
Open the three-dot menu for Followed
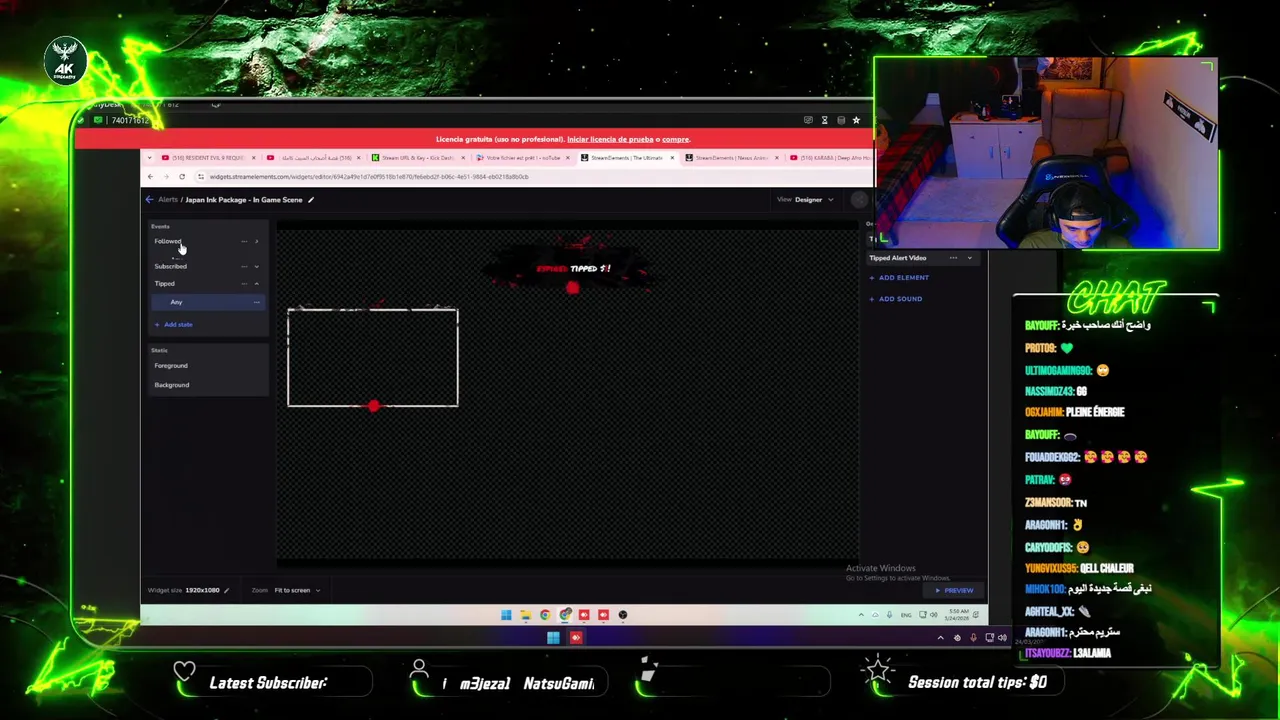coord(244,241)
